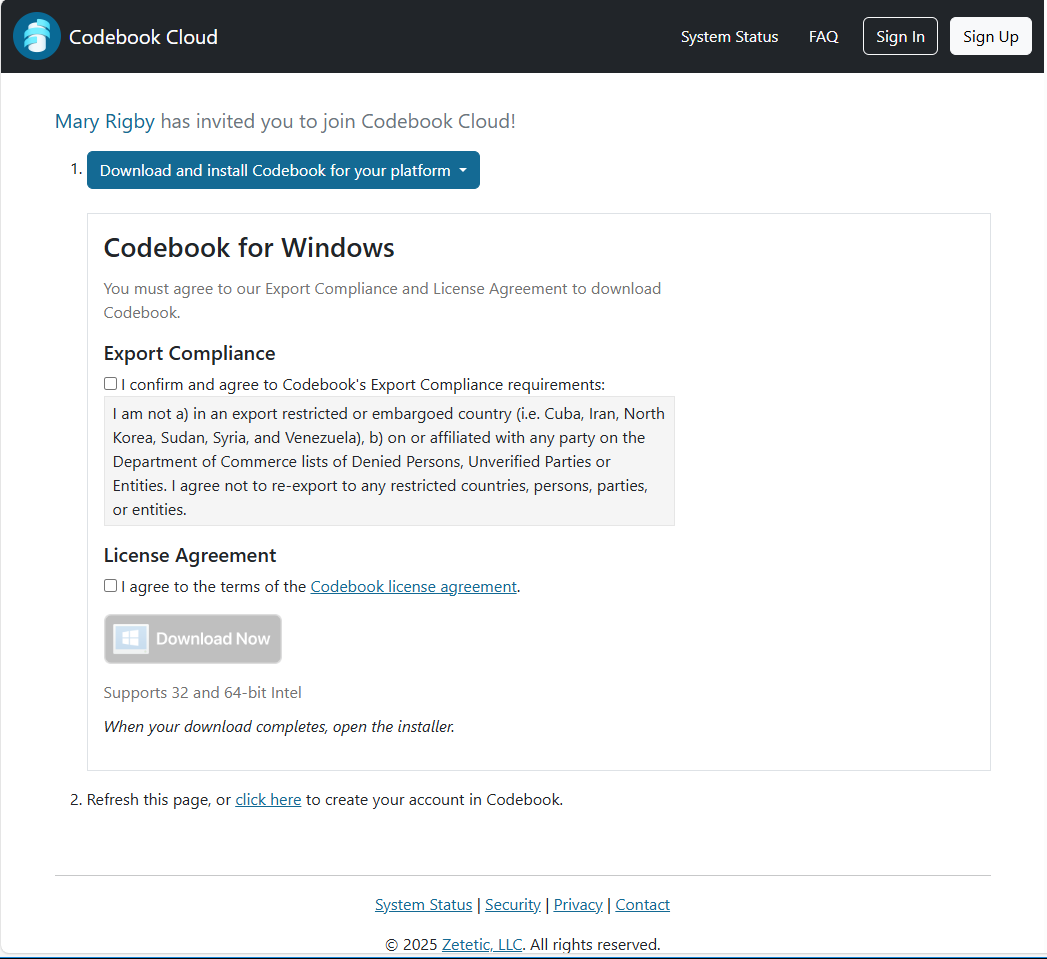This screenshot has width=1047, height=959.
Task: Check the Export Compliance confirmation checkbox
Action: 110,383
